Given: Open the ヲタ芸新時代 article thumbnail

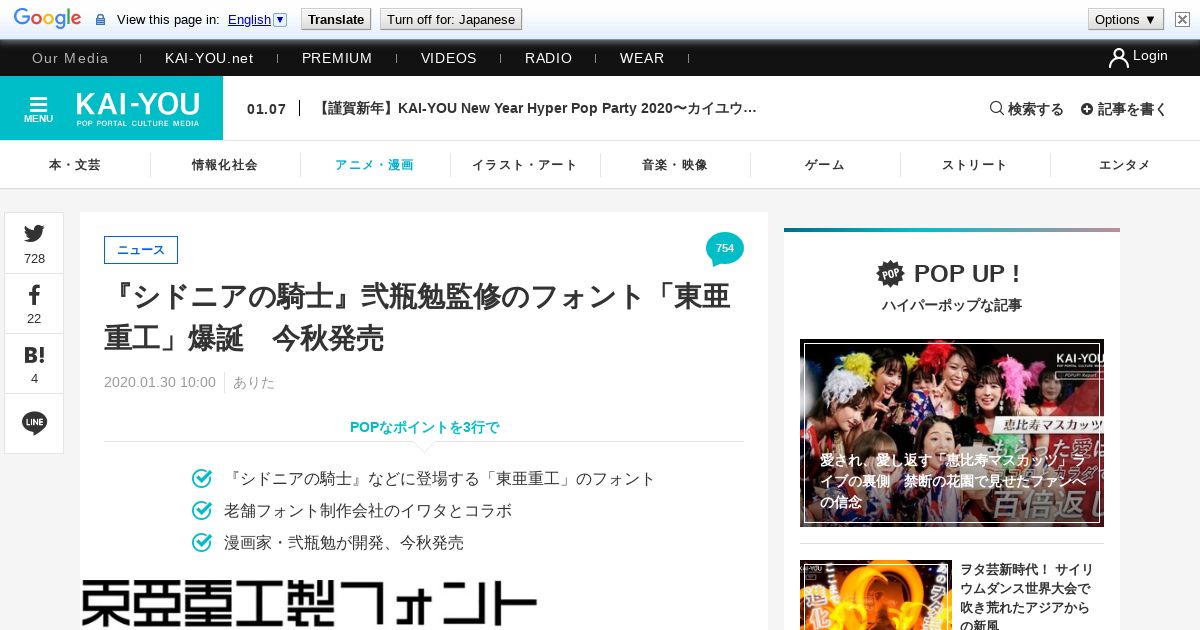Looking at the screenshot, I should click(x=876, y=595).
